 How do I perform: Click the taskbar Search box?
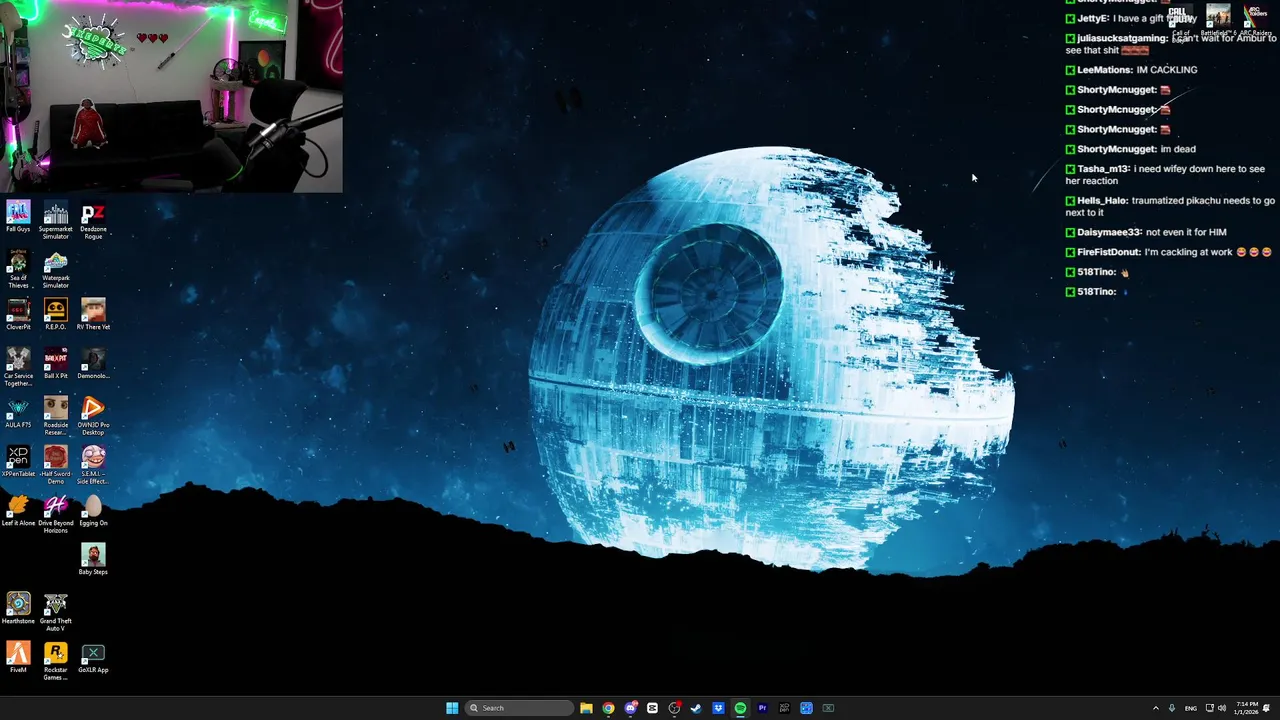(x=519, y=708)
